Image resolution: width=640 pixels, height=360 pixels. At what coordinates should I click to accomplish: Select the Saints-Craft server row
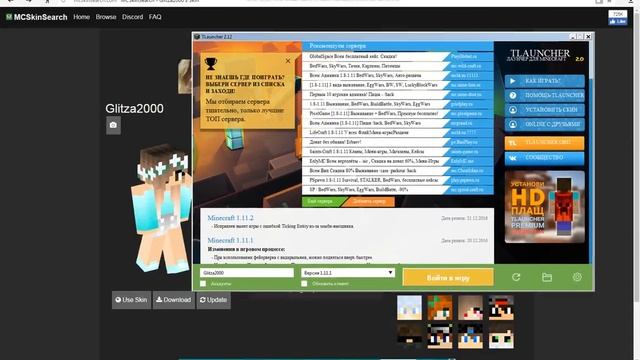[x=398, y=151]
